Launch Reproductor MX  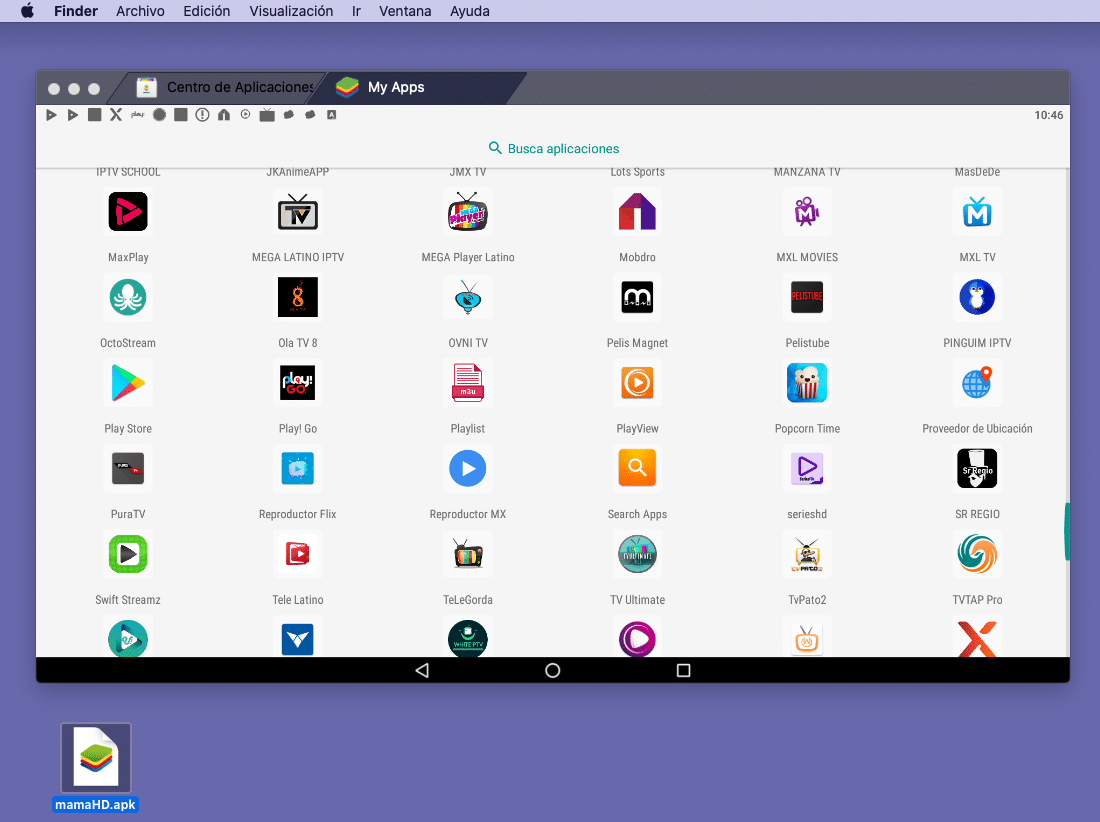[467, 468]
